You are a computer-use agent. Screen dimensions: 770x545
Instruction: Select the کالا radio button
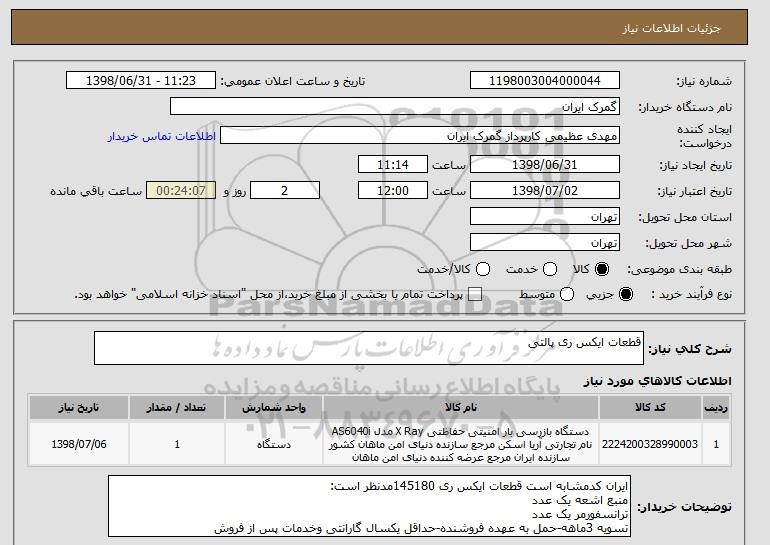click(602, 269)
